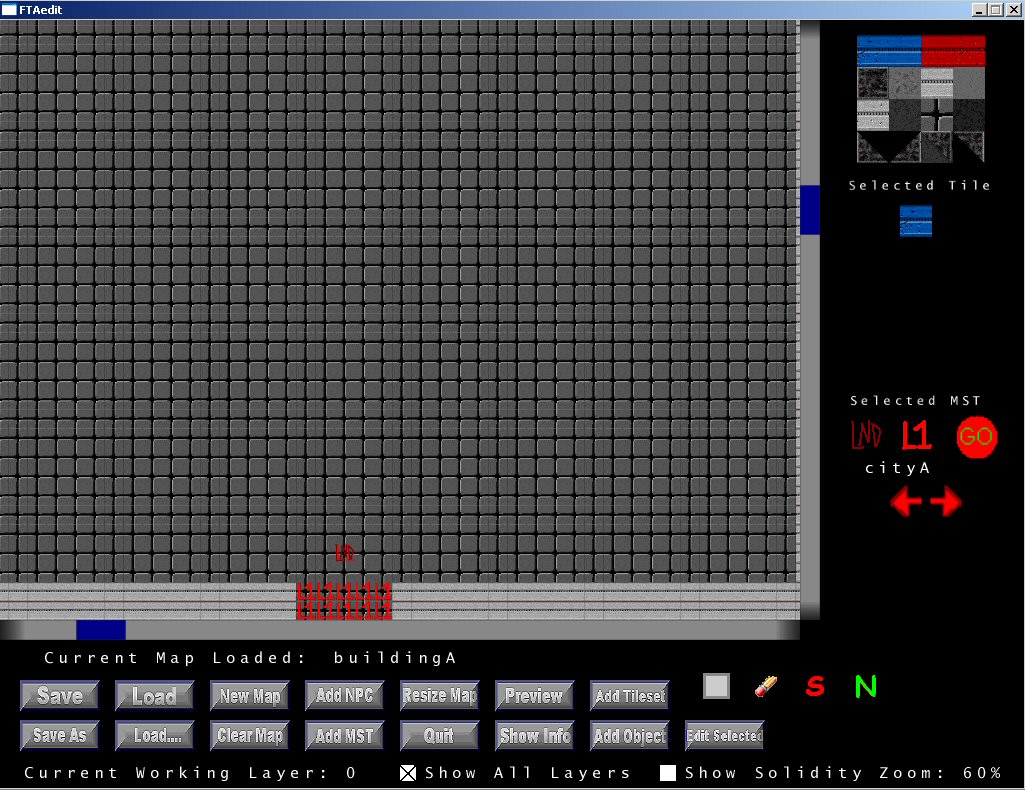The width and height of the screenshot is (1025, 790).
Task: Pick the red tile in the tileset
Action: pos(953,50)
